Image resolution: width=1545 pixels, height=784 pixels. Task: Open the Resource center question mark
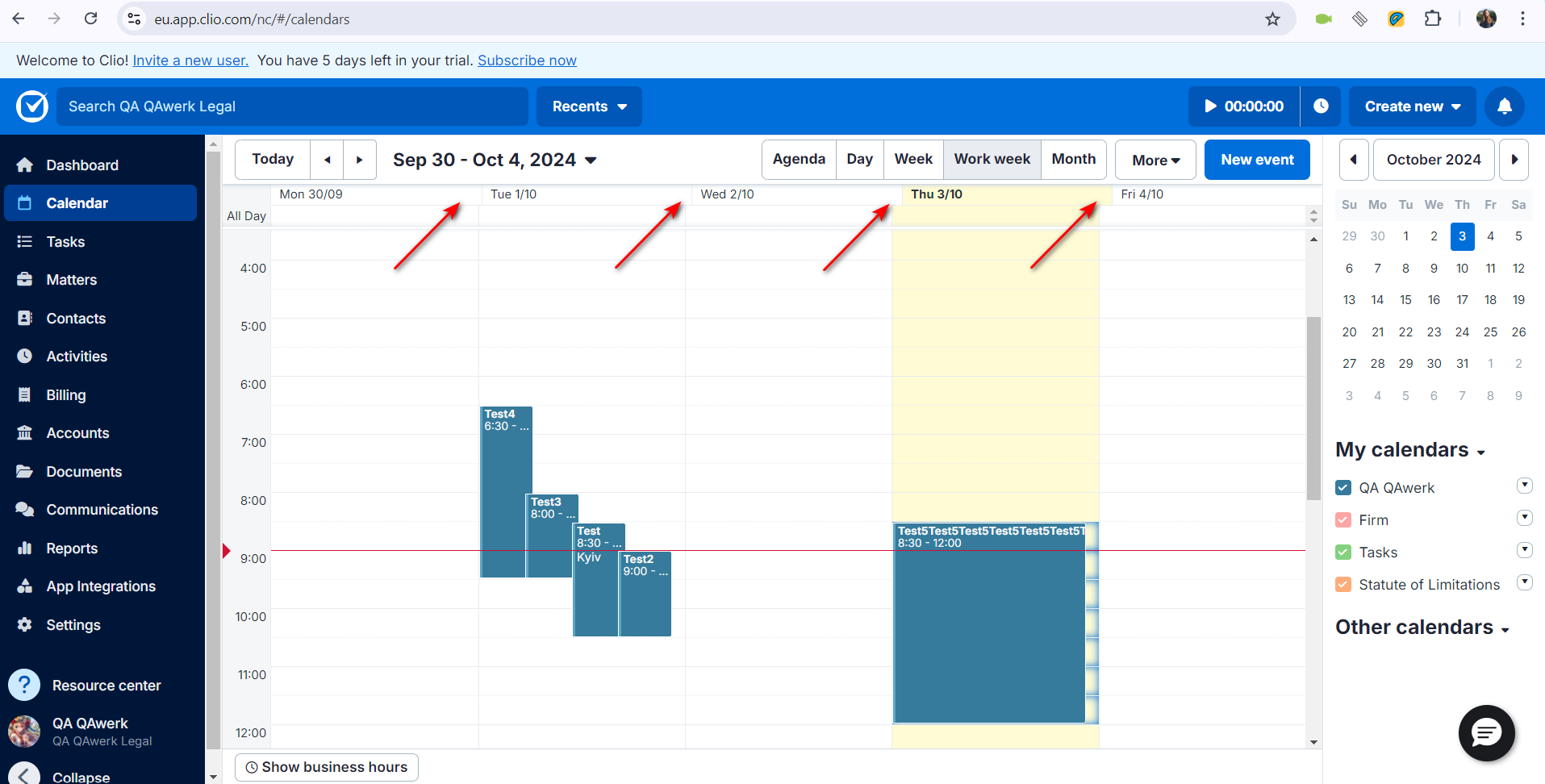tap(24, 685)
